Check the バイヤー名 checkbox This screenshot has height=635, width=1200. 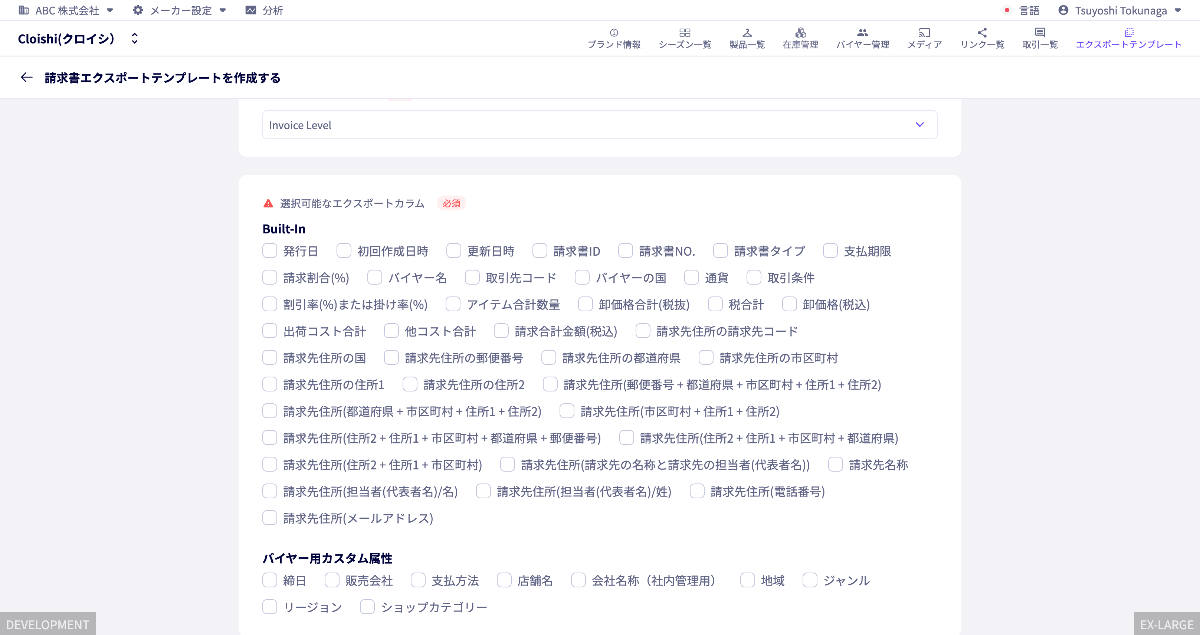375,277
